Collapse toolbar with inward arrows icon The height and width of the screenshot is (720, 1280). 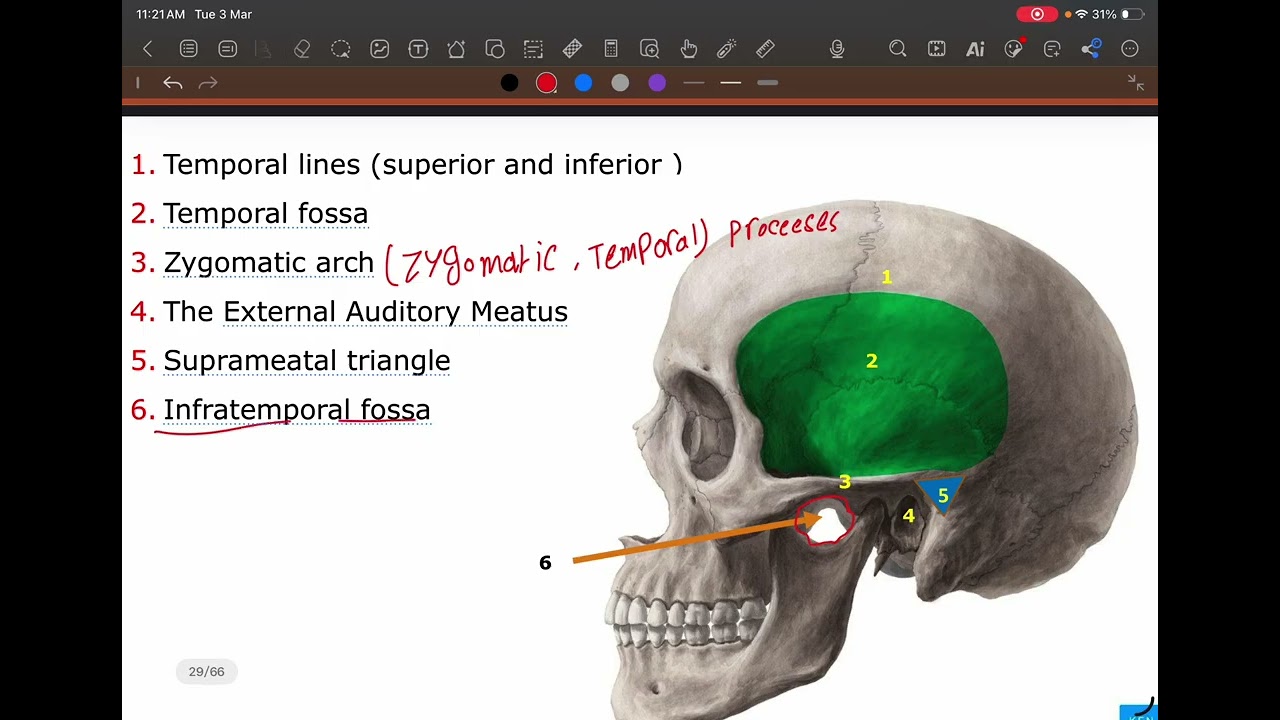[x=1136, y=83]
